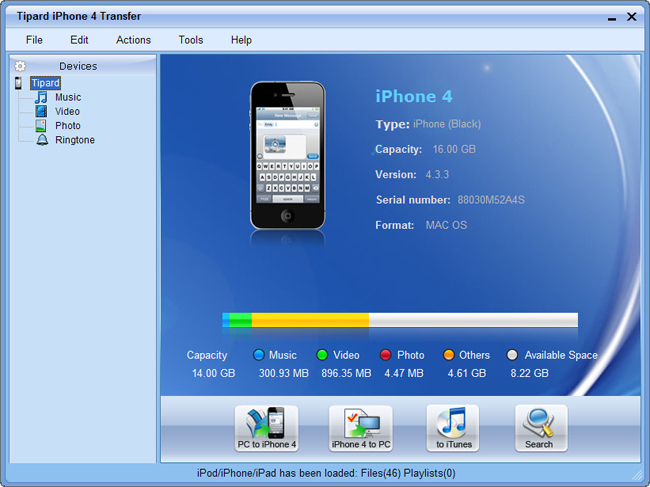This screenshot has height=487, width=650.
Task: Click the 896.35 MB video size
Action: [346, 373]
